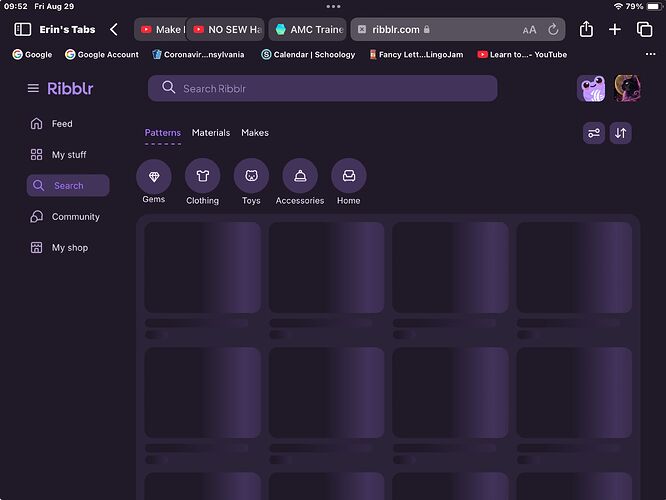The image size is (666, 500).
Task: Open the Safari share sheet
Action: coord(586,29)
